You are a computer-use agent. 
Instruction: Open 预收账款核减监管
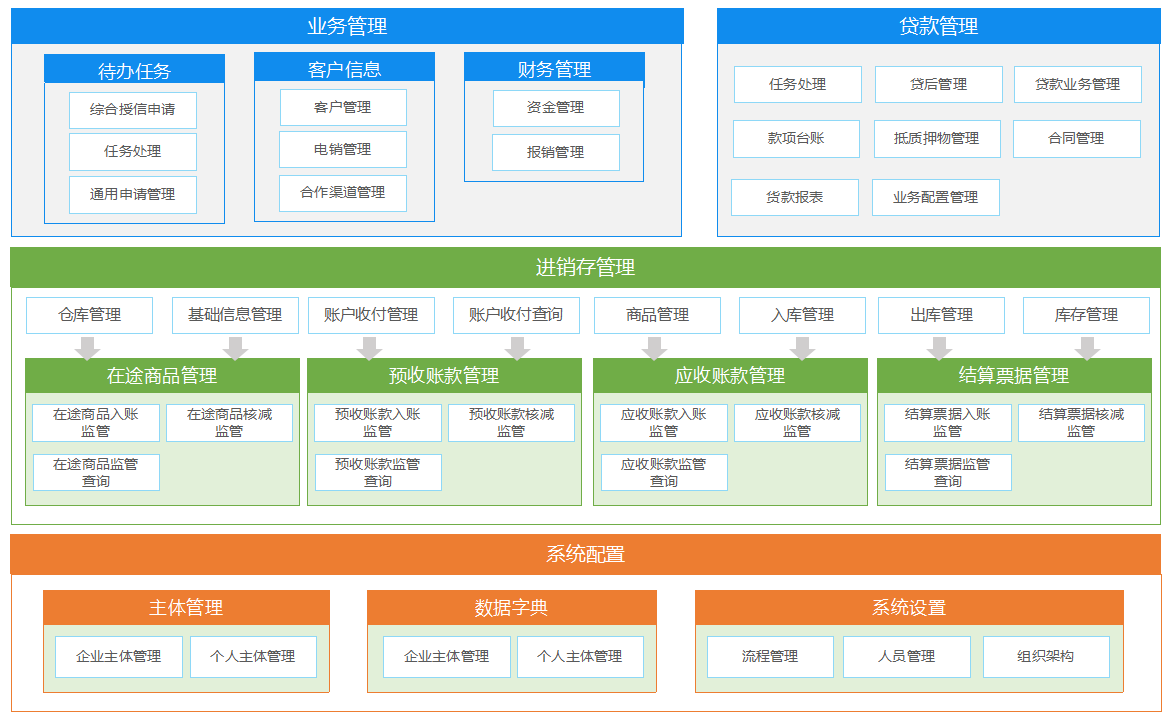click(511, 423)
